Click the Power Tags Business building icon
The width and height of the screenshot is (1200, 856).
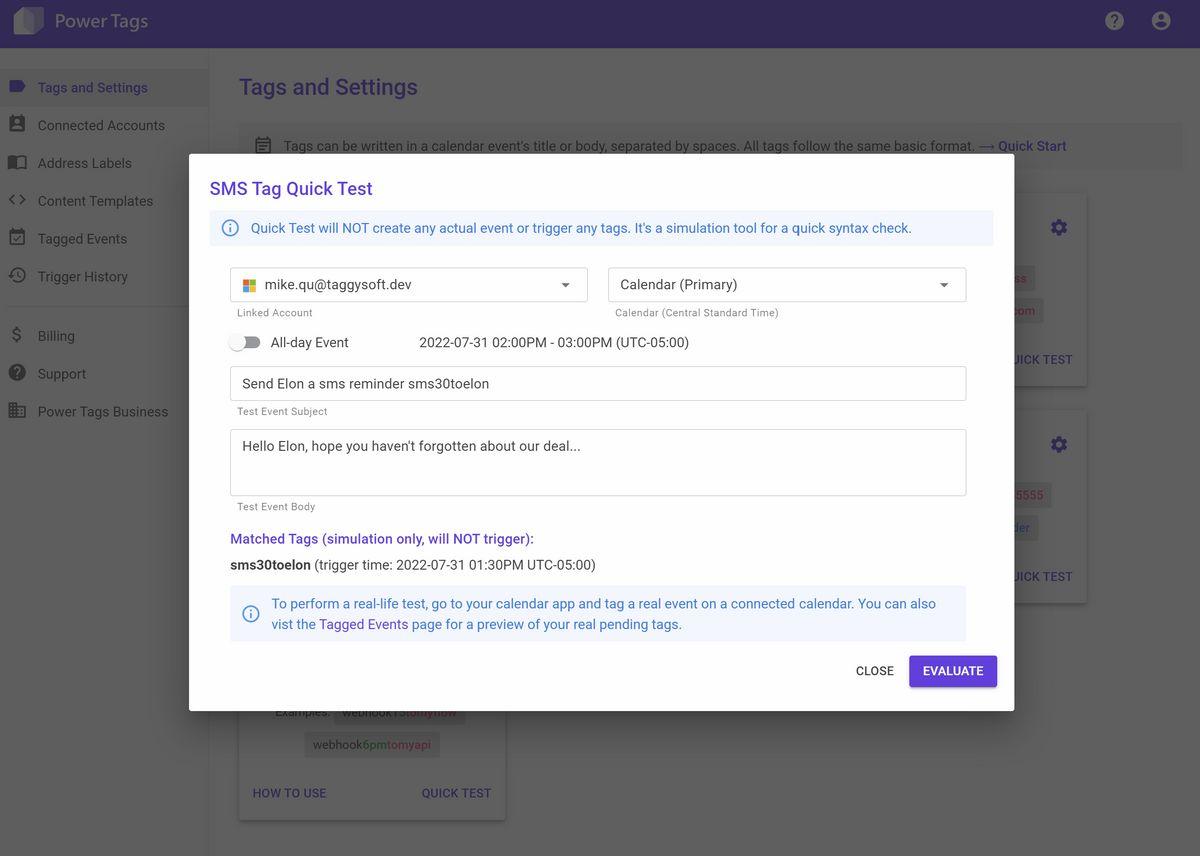(17, 410)
